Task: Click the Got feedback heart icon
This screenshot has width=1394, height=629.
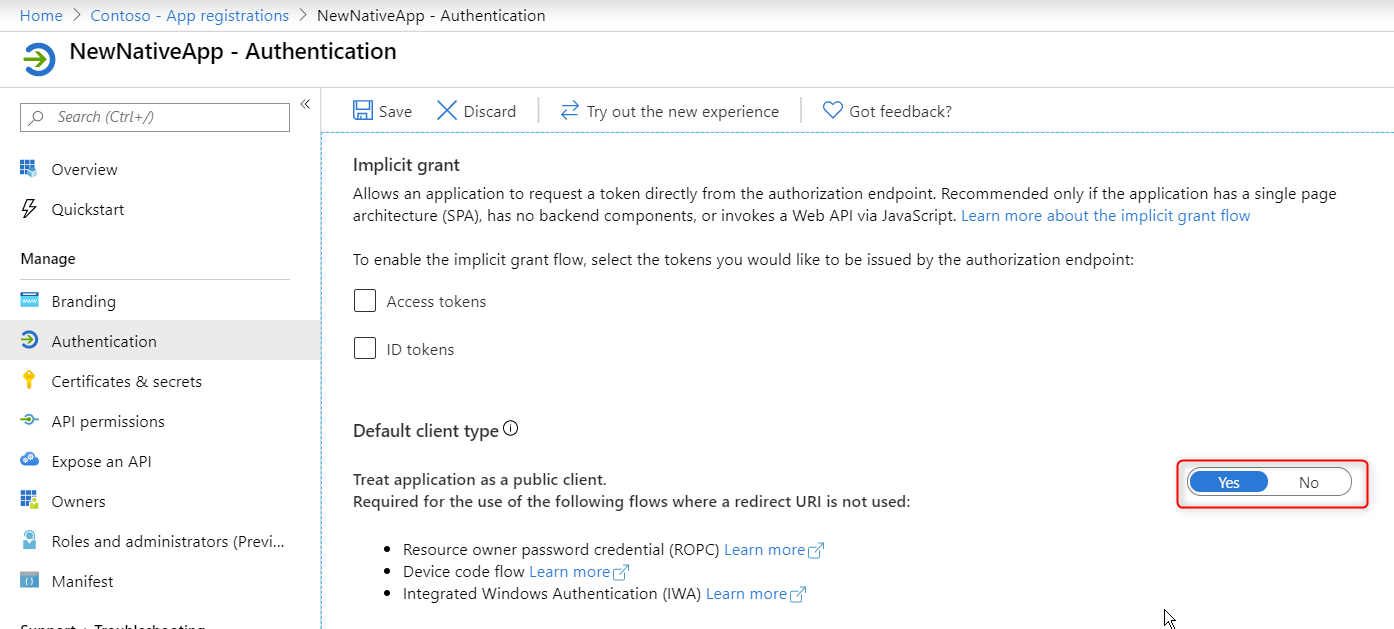Action: coord(832,111)
